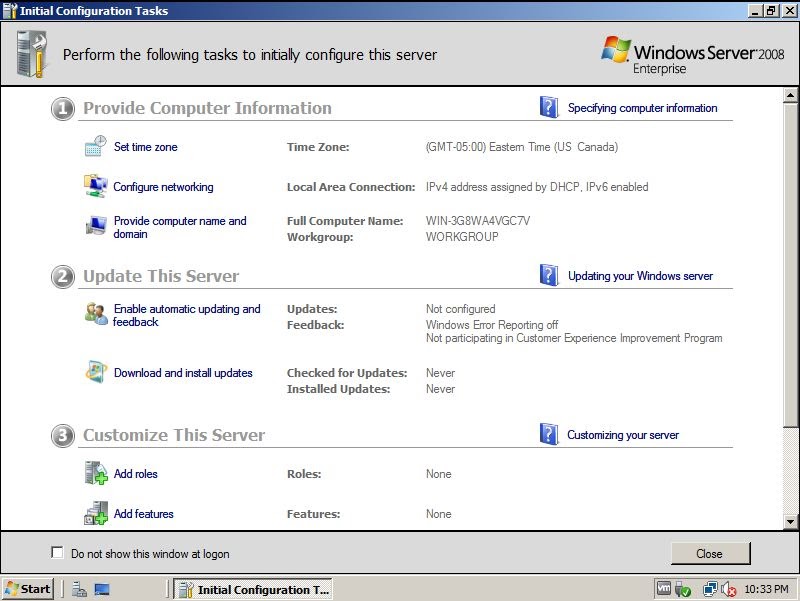Image resolution: width=800 pixels, height=601 pixels.
Task: Click the Features value None
Action: (x=439, y=514)
